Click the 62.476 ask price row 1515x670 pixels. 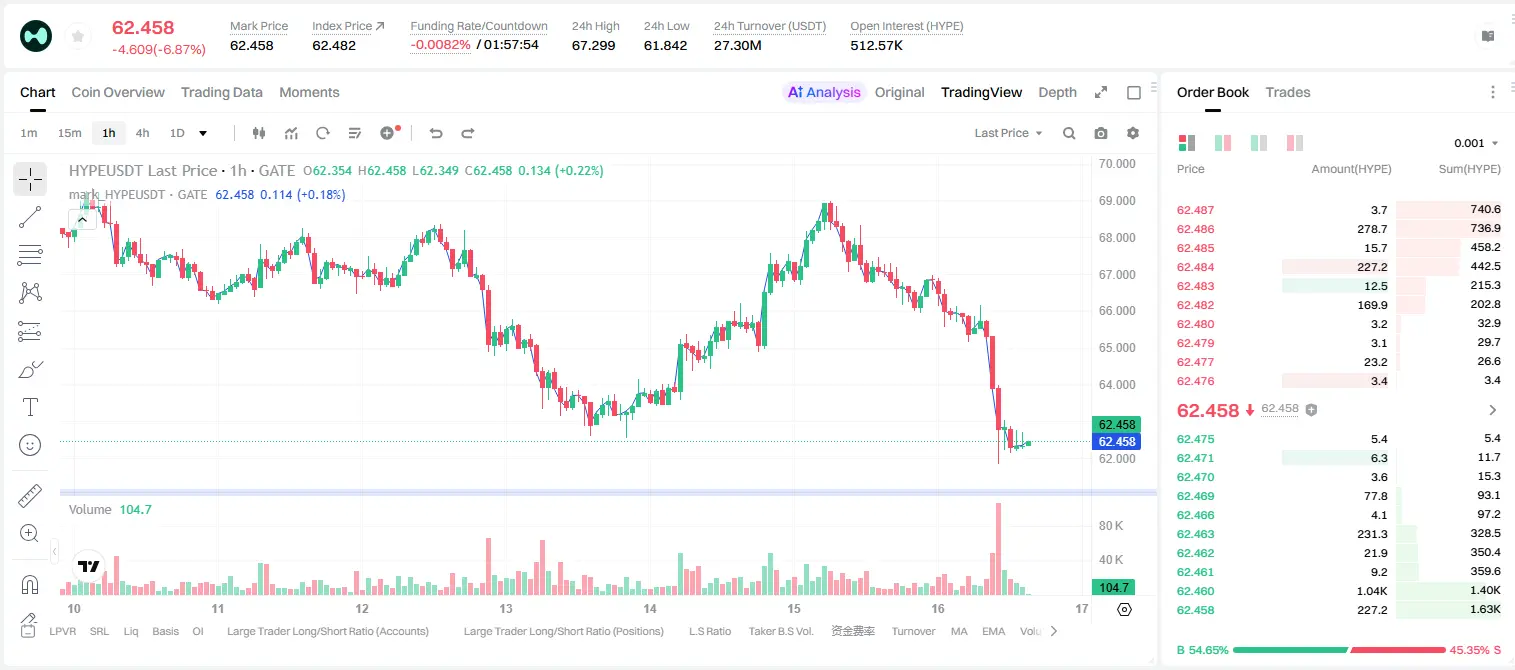pyautogui.click(x=1339, y=380)
